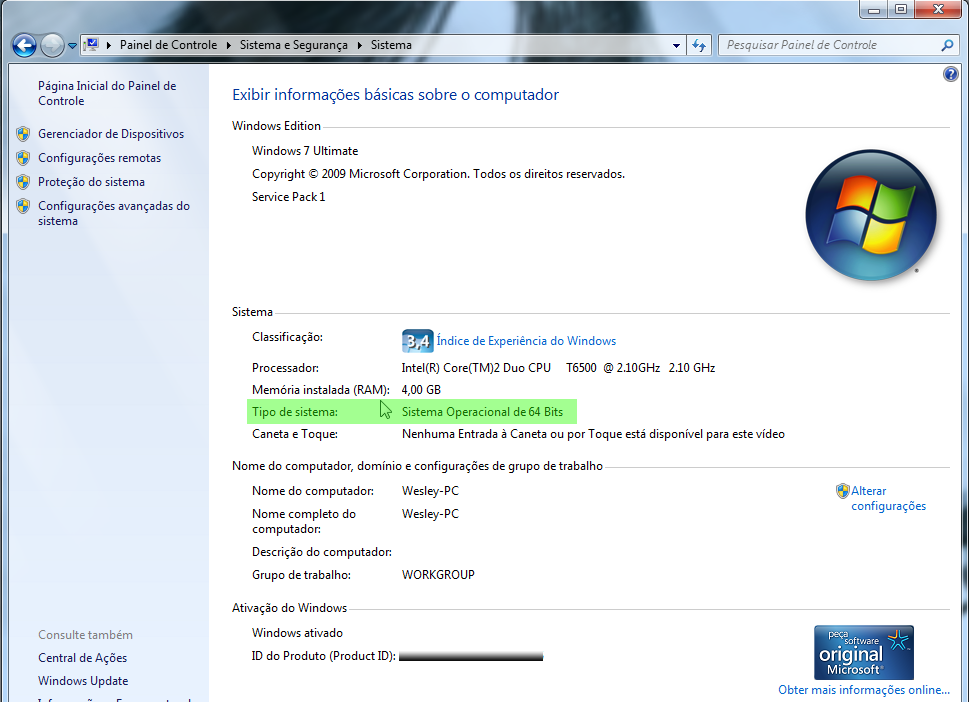969x702 pixels.
Task: Open Windows Update in sidebar
Action: tap(83, 681)
